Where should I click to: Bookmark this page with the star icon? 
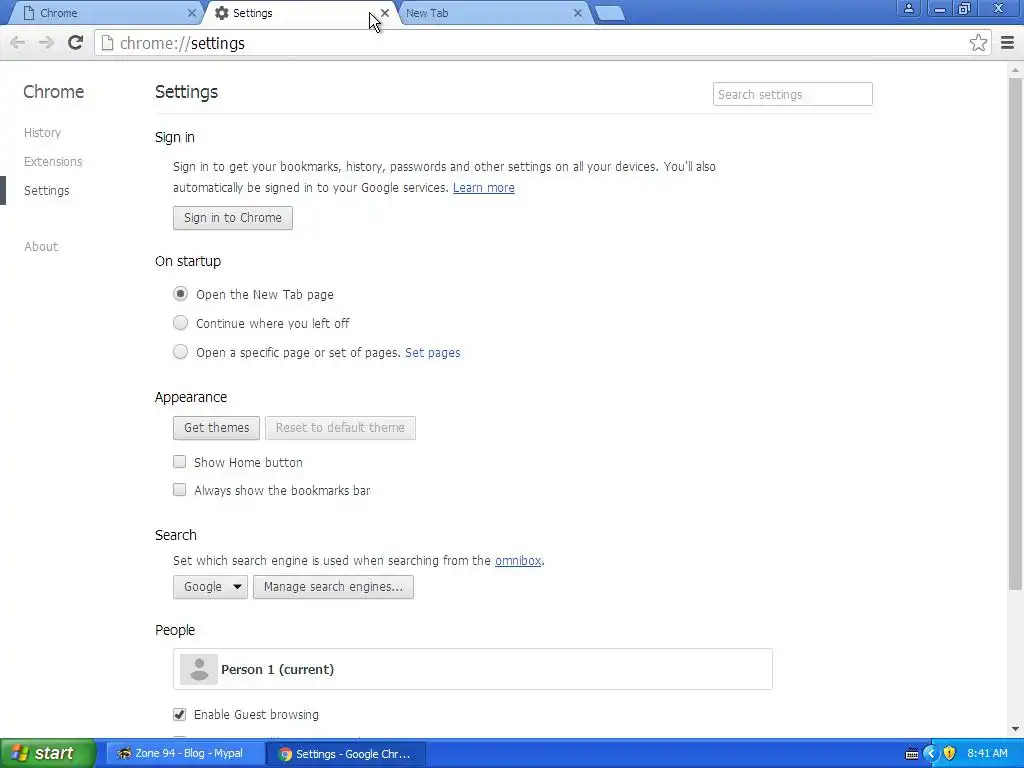click(978, 43)
